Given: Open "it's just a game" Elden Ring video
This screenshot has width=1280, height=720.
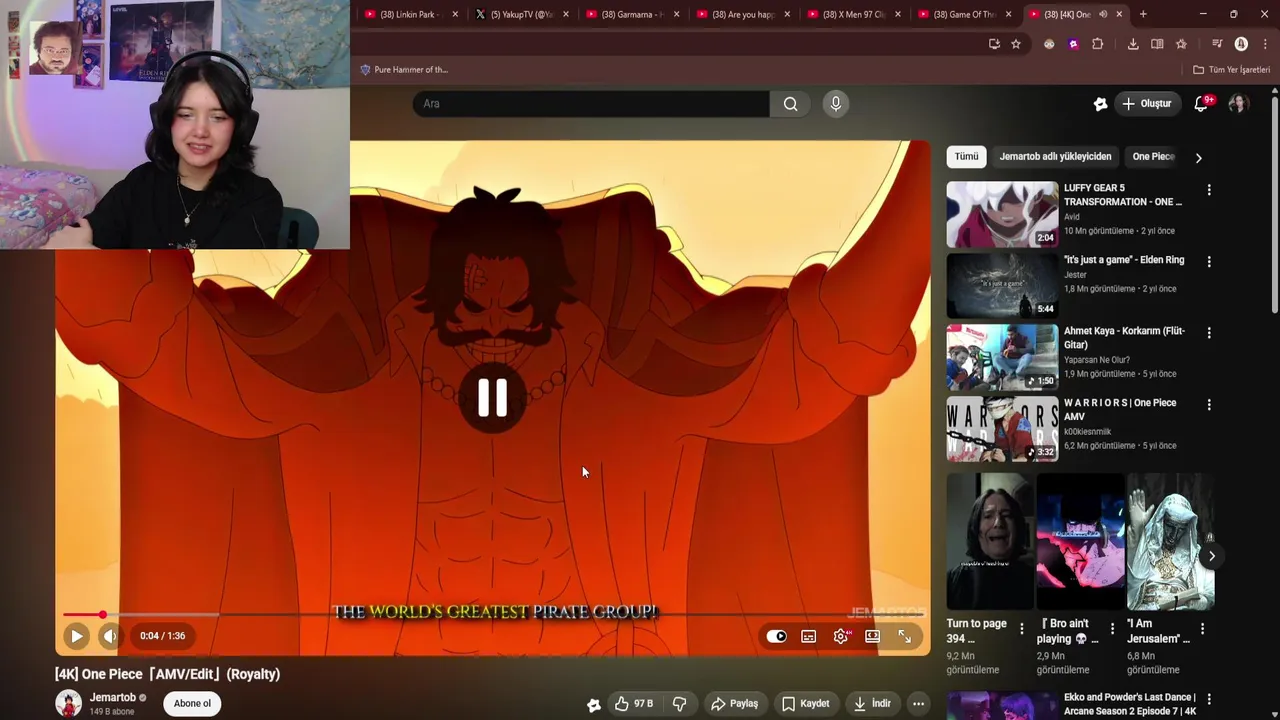Looking at the screenshot, I should click(x=1124, y=260).
